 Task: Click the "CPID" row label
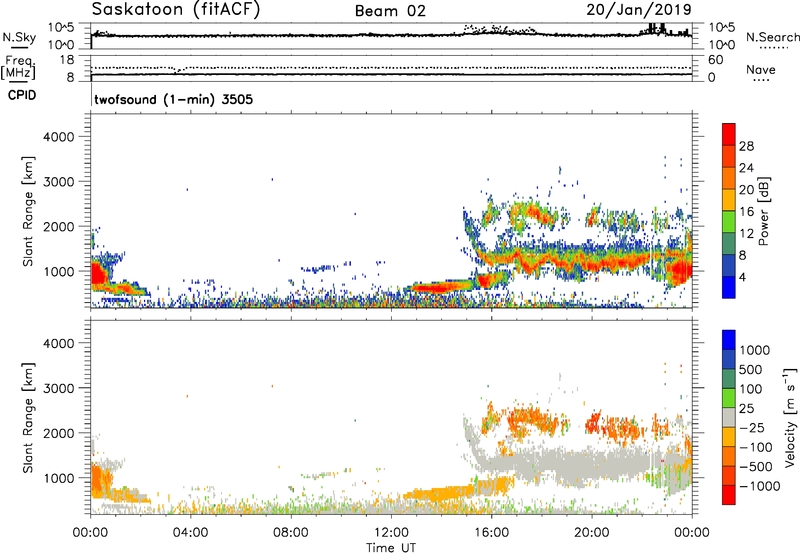(x=22, y=95)
